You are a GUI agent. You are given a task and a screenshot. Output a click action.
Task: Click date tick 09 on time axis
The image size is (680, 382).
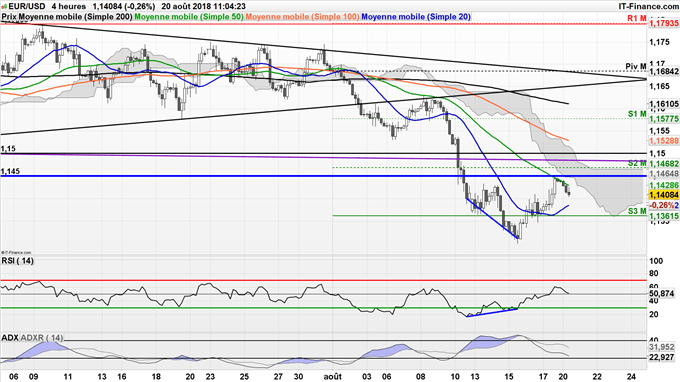tap(33, 376)
